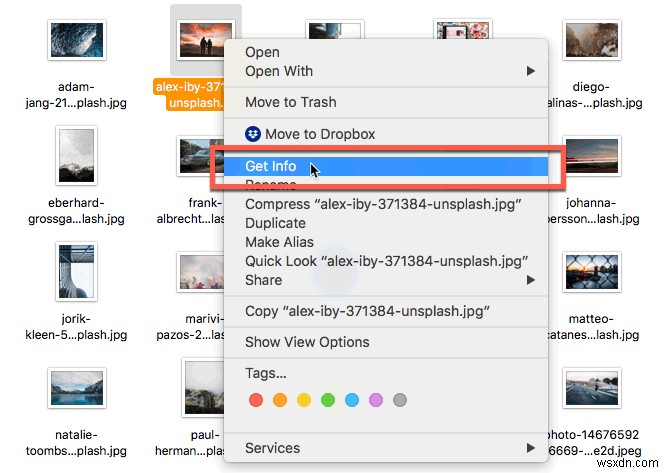The height and width of the screenshot is (473, 670).
Task: Click the eberhard-grossga...lash.jpg file name
Action: [x=76, y=211]
